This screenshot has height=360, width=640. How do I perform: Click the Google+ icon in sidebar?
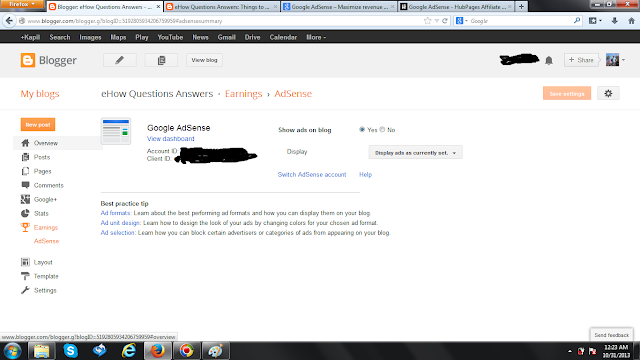pos(25,199)
